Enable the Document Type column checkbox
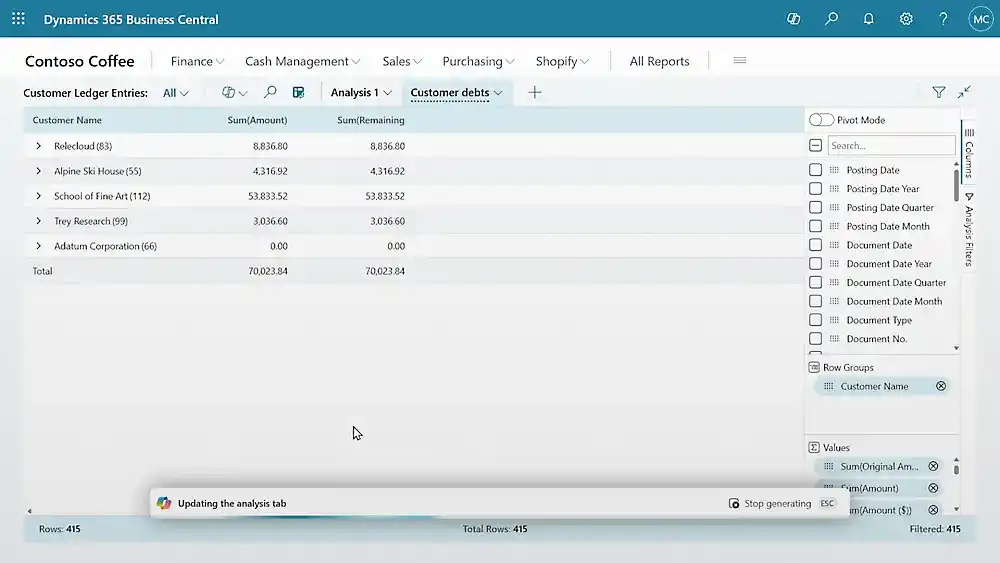 click(x=816, y=320)
